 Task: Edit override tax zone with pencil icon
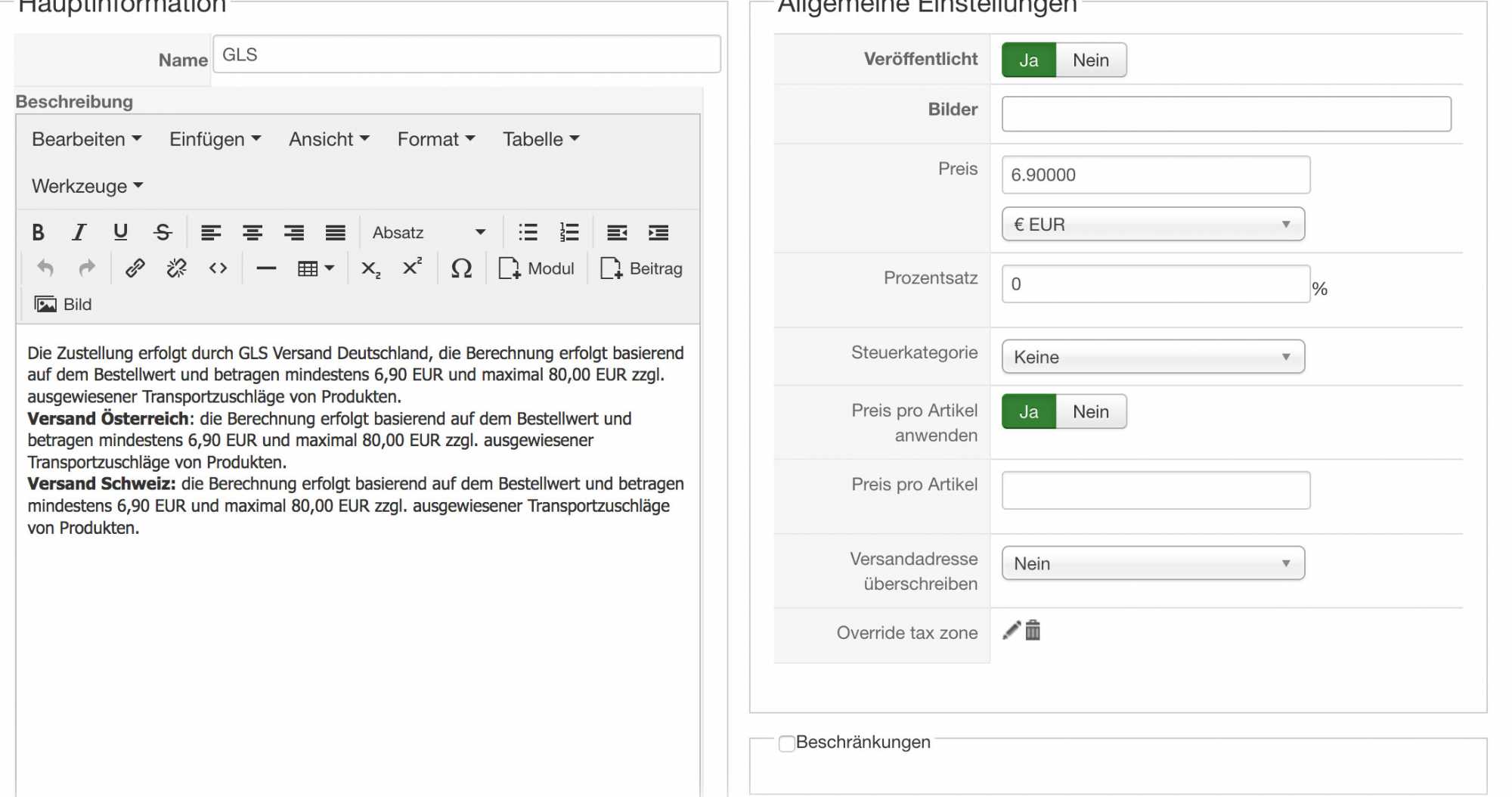(1011, 631)
